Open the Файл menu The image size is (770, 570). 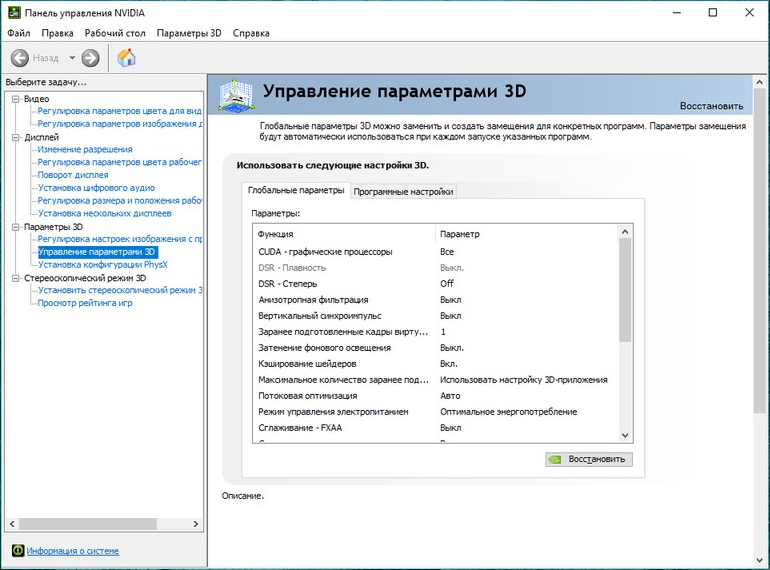(x=19, y=33)
